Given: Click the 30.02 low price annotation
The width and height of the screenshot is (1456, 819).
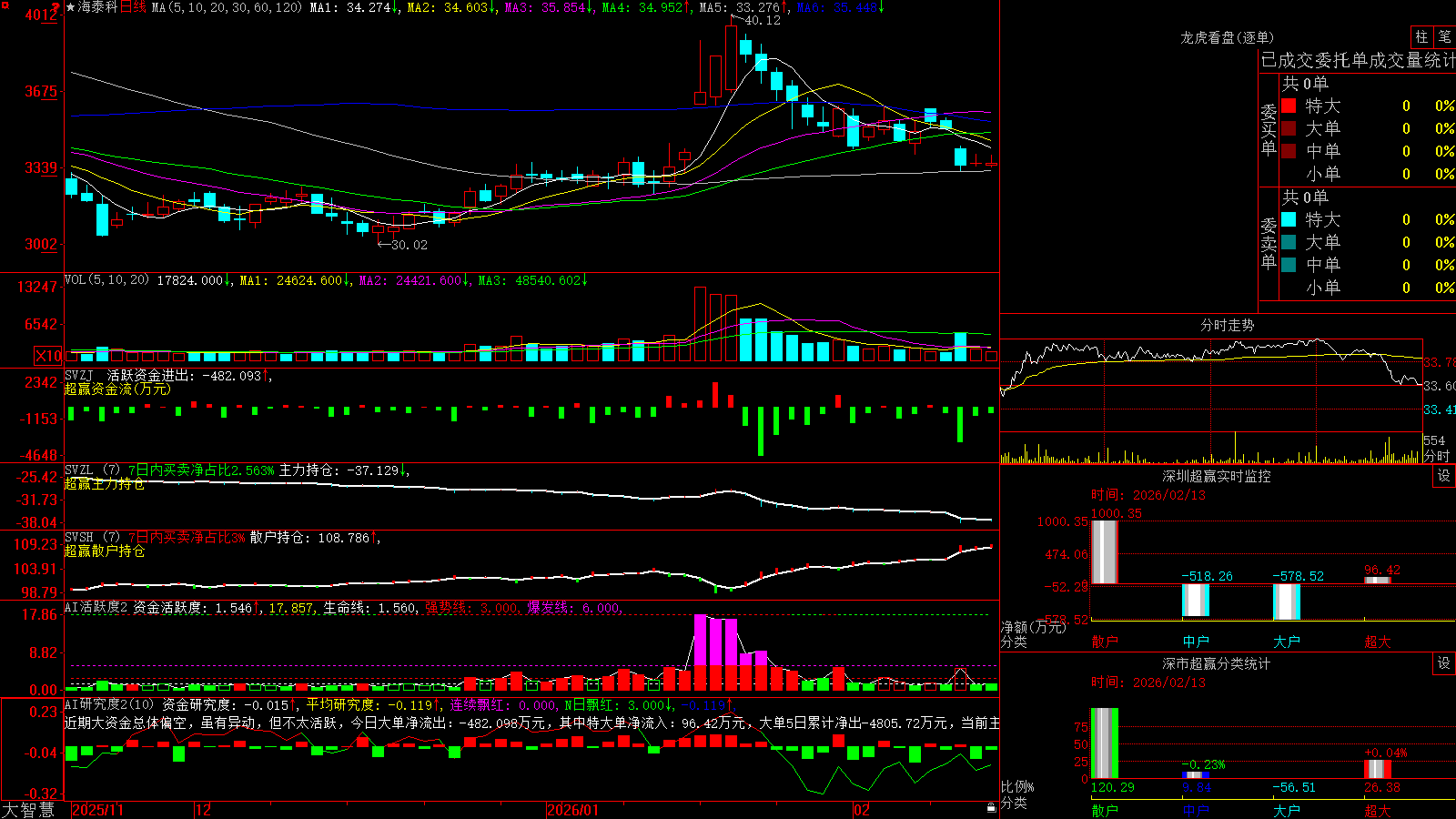Looking at the screenshot, I should [409, 245].
